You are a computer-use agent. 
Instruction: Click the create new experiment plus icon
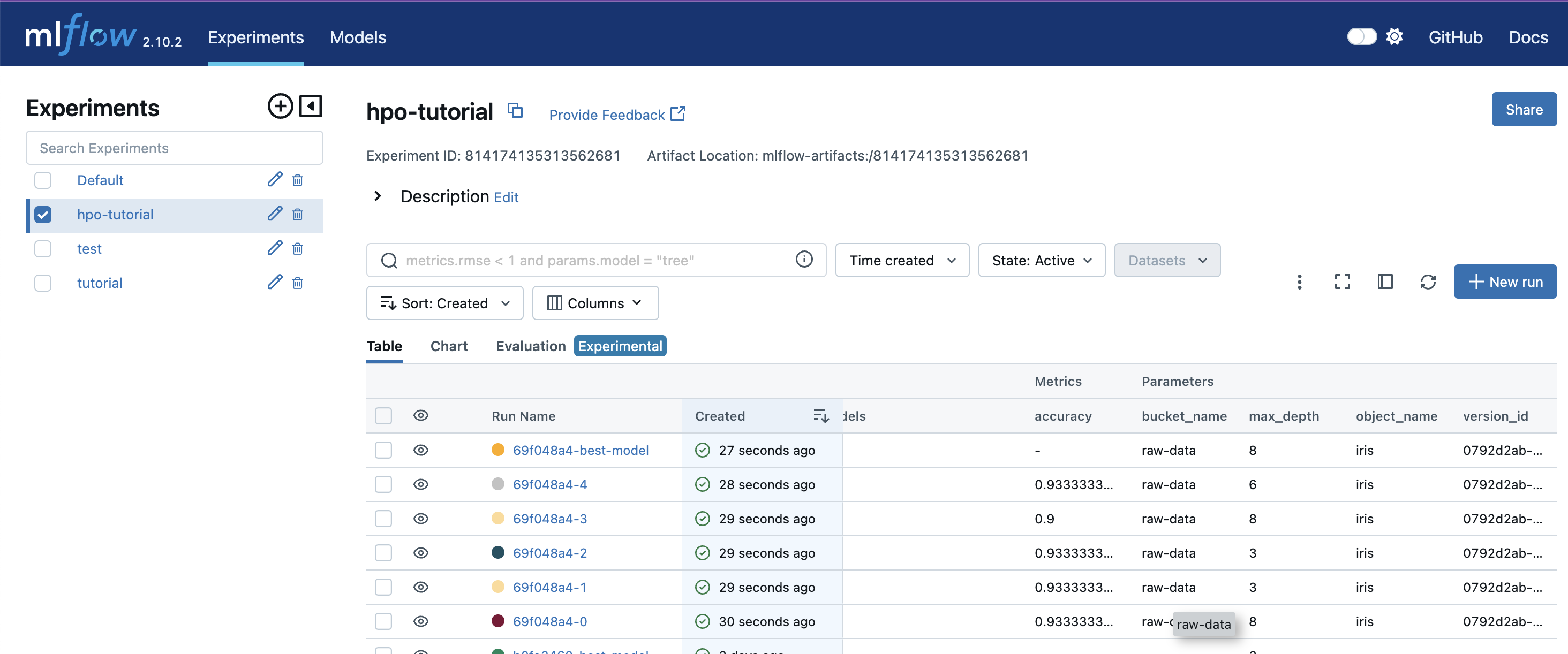point(280,107)
